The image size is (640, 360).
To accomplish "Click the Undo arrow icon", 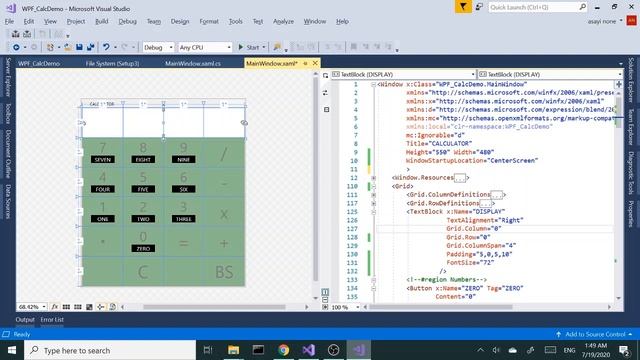I will (106, 47).
